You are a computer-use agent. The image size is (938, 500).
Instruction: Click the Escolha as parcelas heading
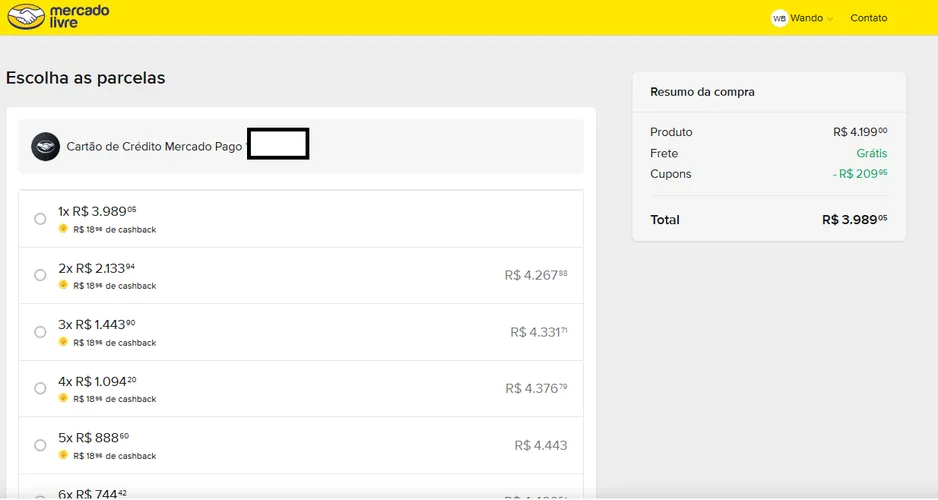[86, 78]
